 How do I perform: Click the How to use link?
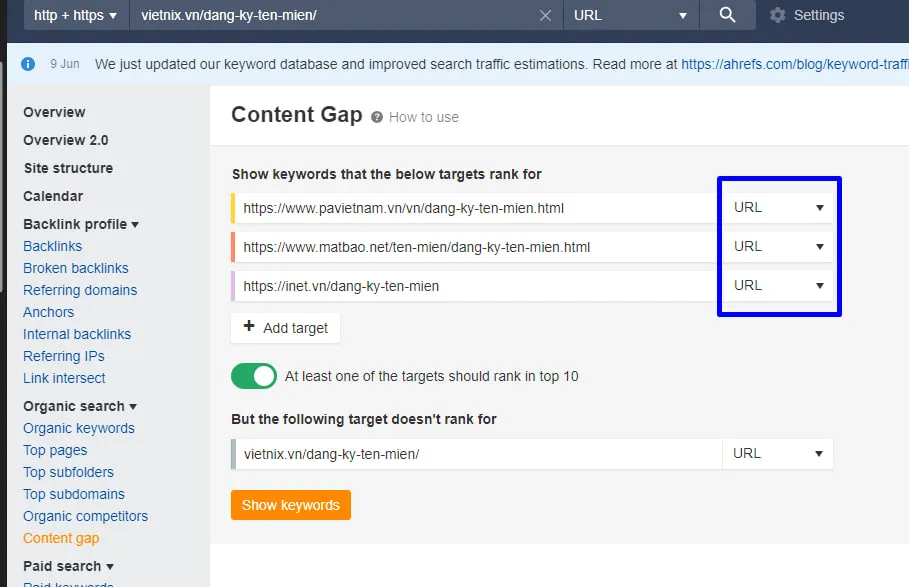coord(424,117)
